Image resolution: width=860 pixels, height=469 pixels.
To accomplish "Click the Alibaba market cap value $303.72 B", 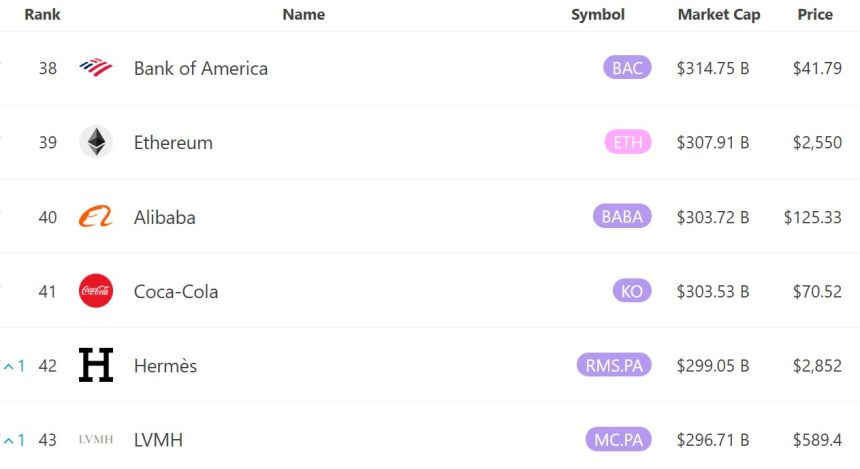I will (x=713, y=217).
